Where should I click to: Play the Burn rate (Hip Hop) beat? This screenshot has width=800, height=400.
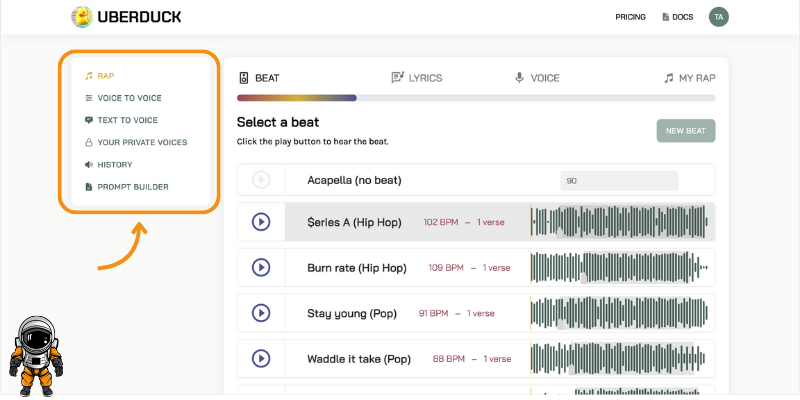pyautogui.click(x=261, y=267)
